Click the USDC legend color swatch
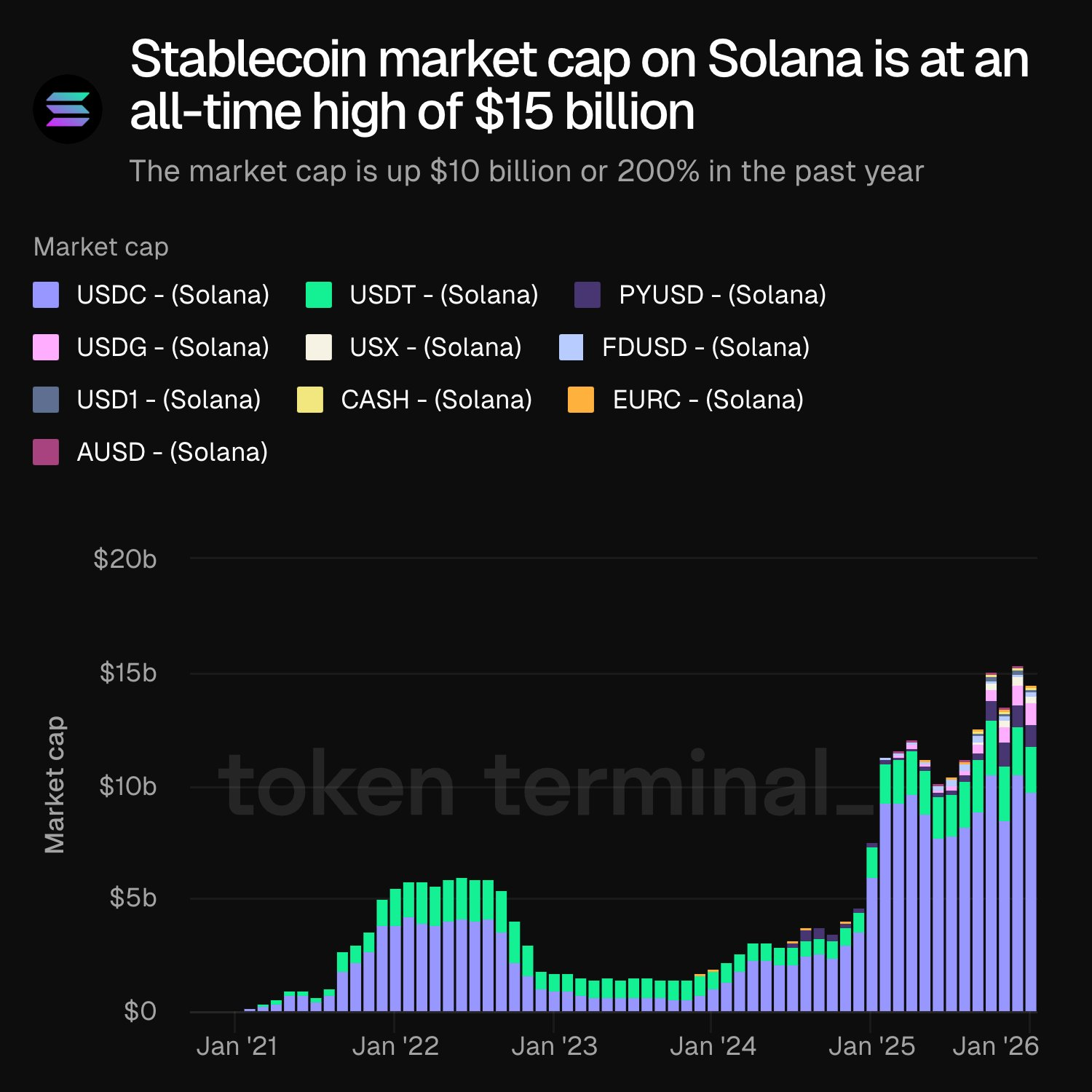 coord(46,295)
